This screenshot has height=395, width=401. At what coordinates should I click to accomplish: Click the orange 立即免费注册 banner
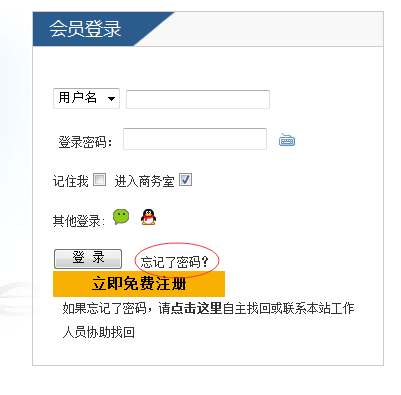(x=139, y=284)
